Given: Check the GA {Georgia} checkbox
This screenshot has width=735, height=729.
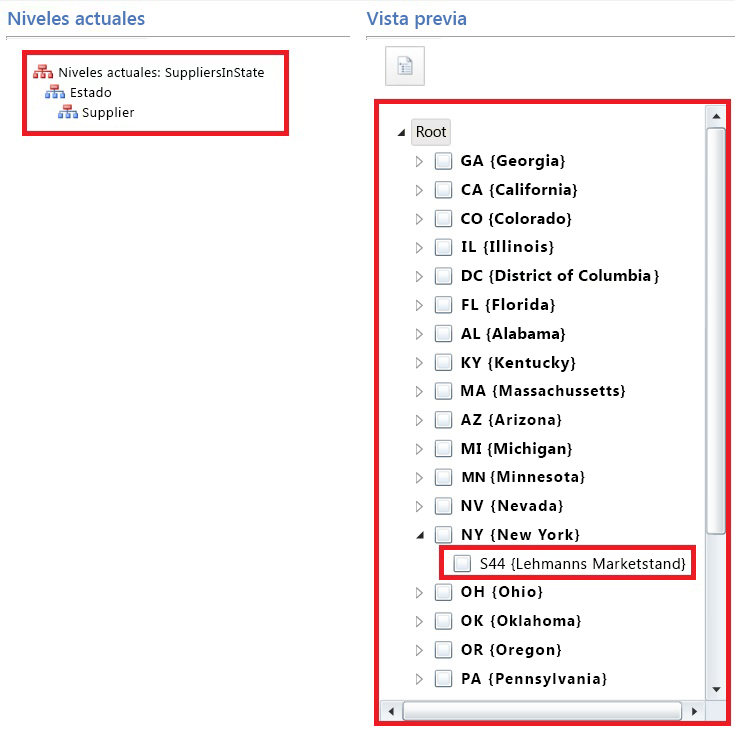Looking at the screenshot, I should (x=443, y=161).
